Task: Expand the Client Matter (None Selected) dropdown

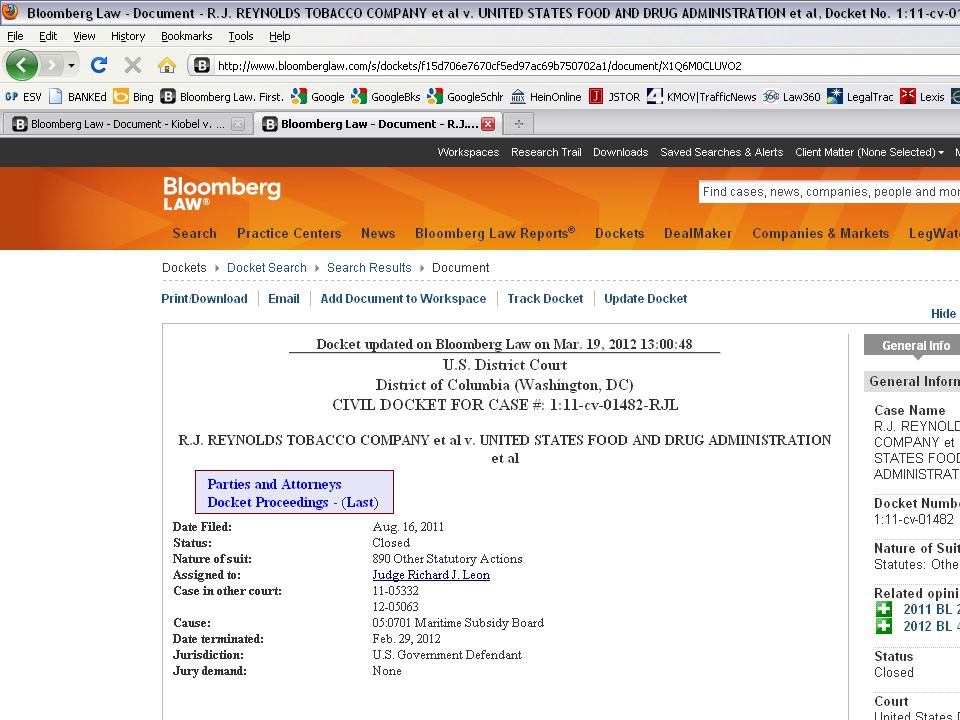Action: 869,152
